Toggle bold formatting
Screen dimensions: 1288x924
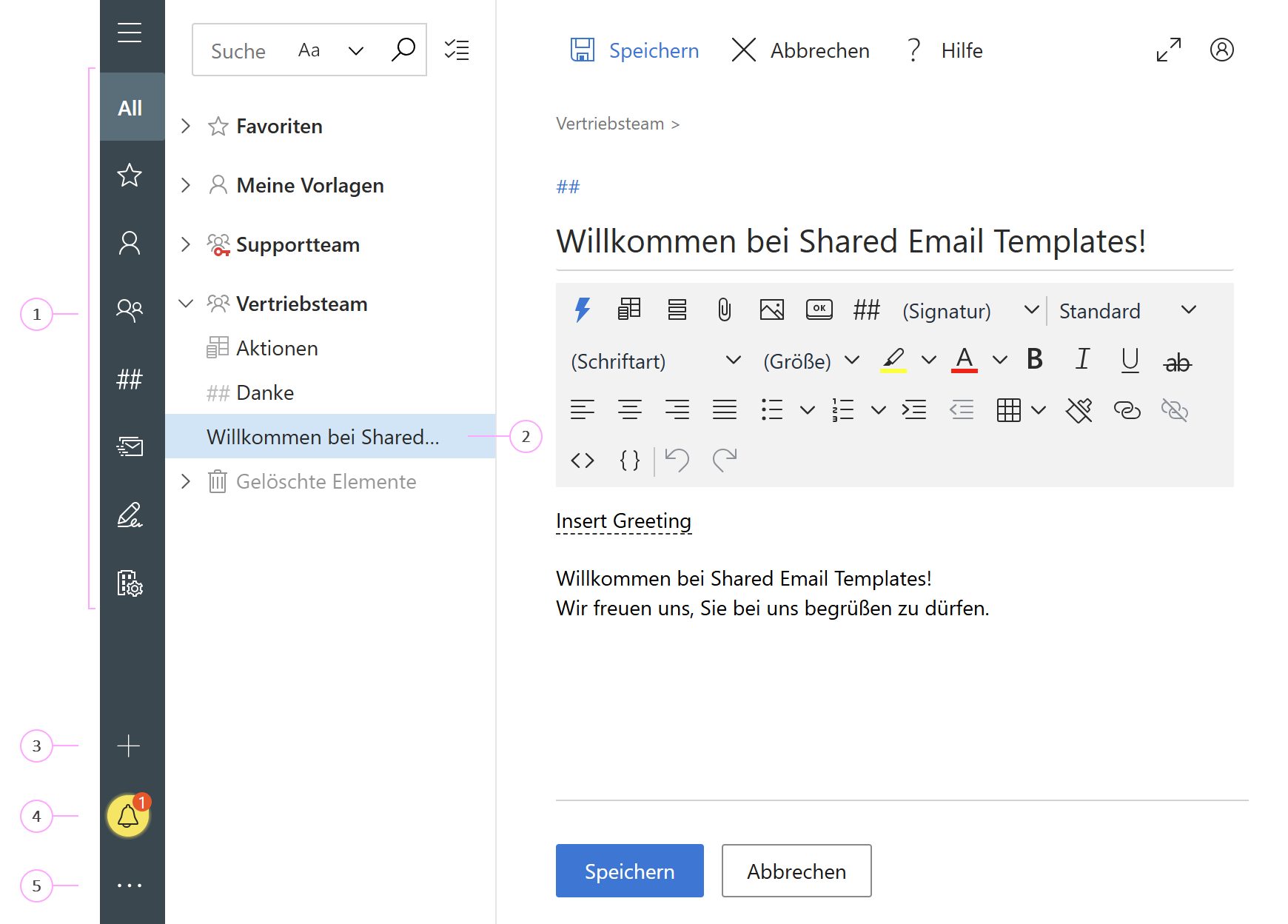point(1035,359)
